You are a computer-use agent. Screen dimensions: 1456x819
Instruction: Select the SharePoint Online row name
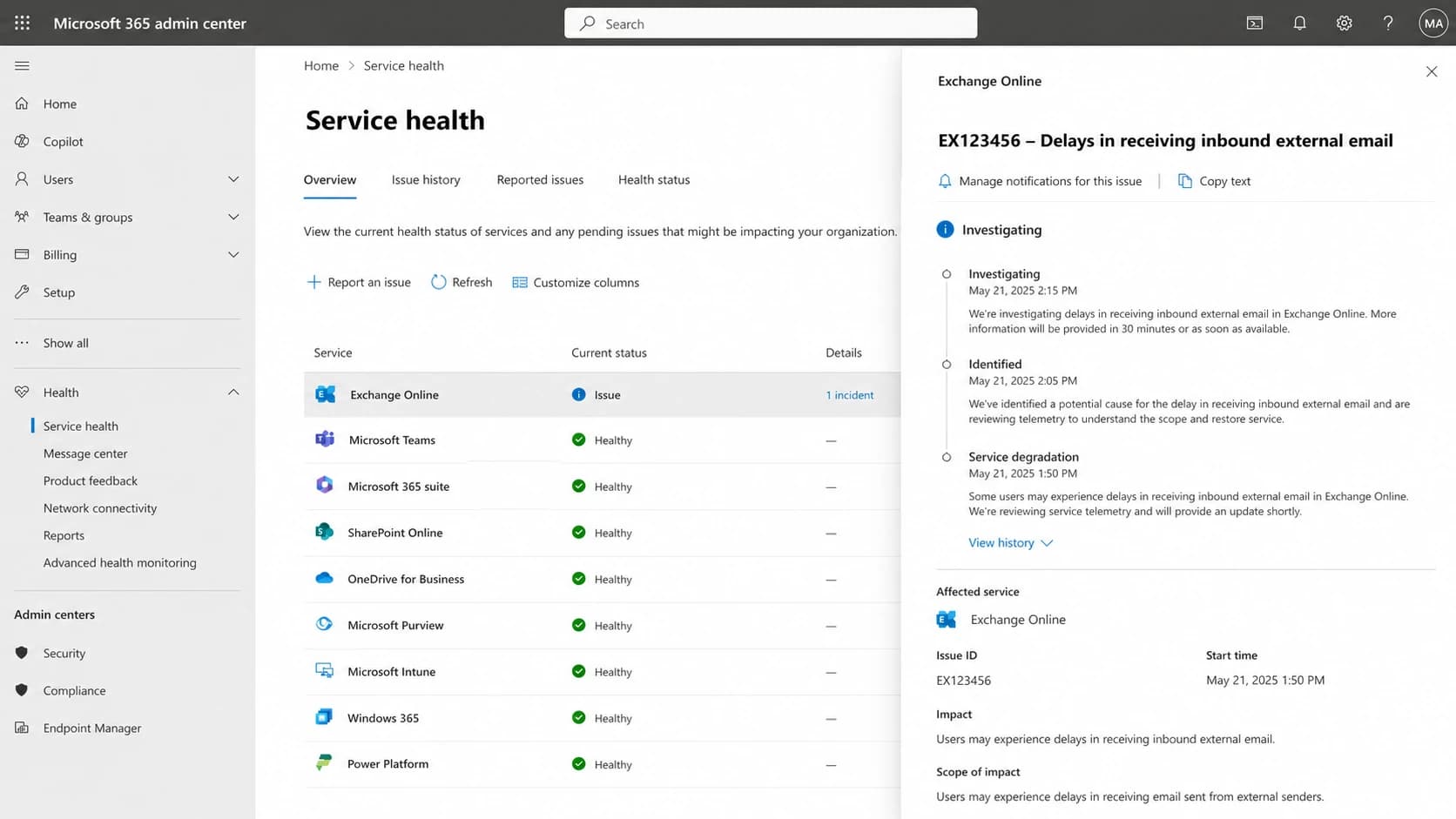395,533
